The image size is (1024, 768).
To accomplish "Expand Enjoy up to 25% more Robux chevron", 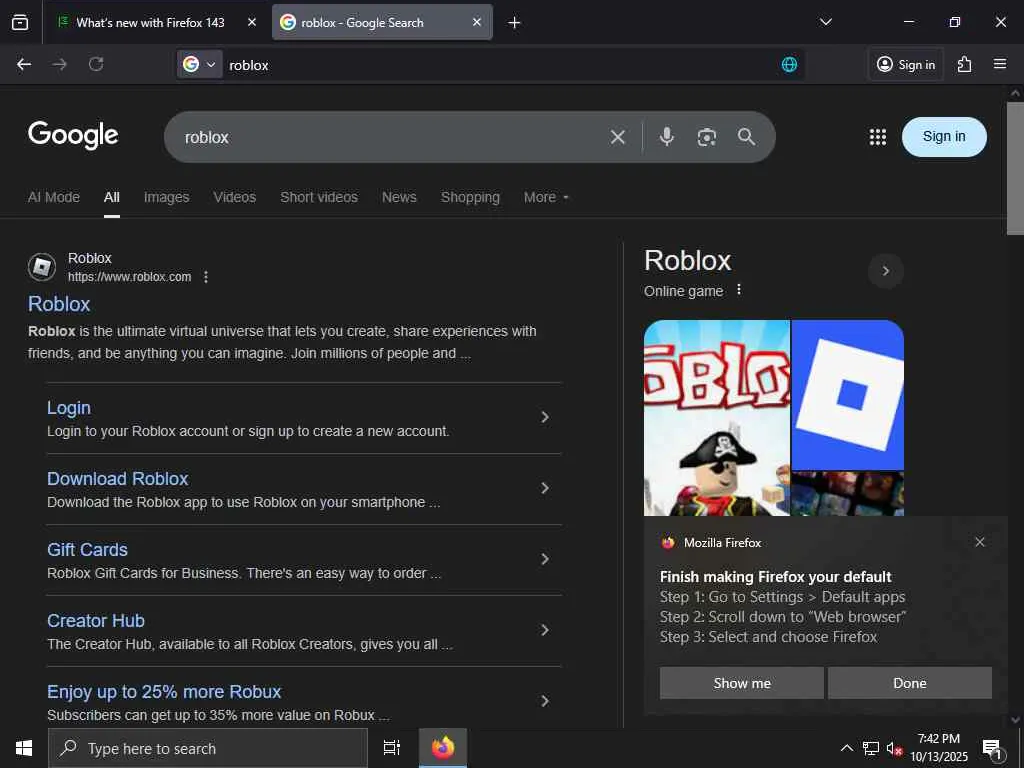I will [545, 701].
